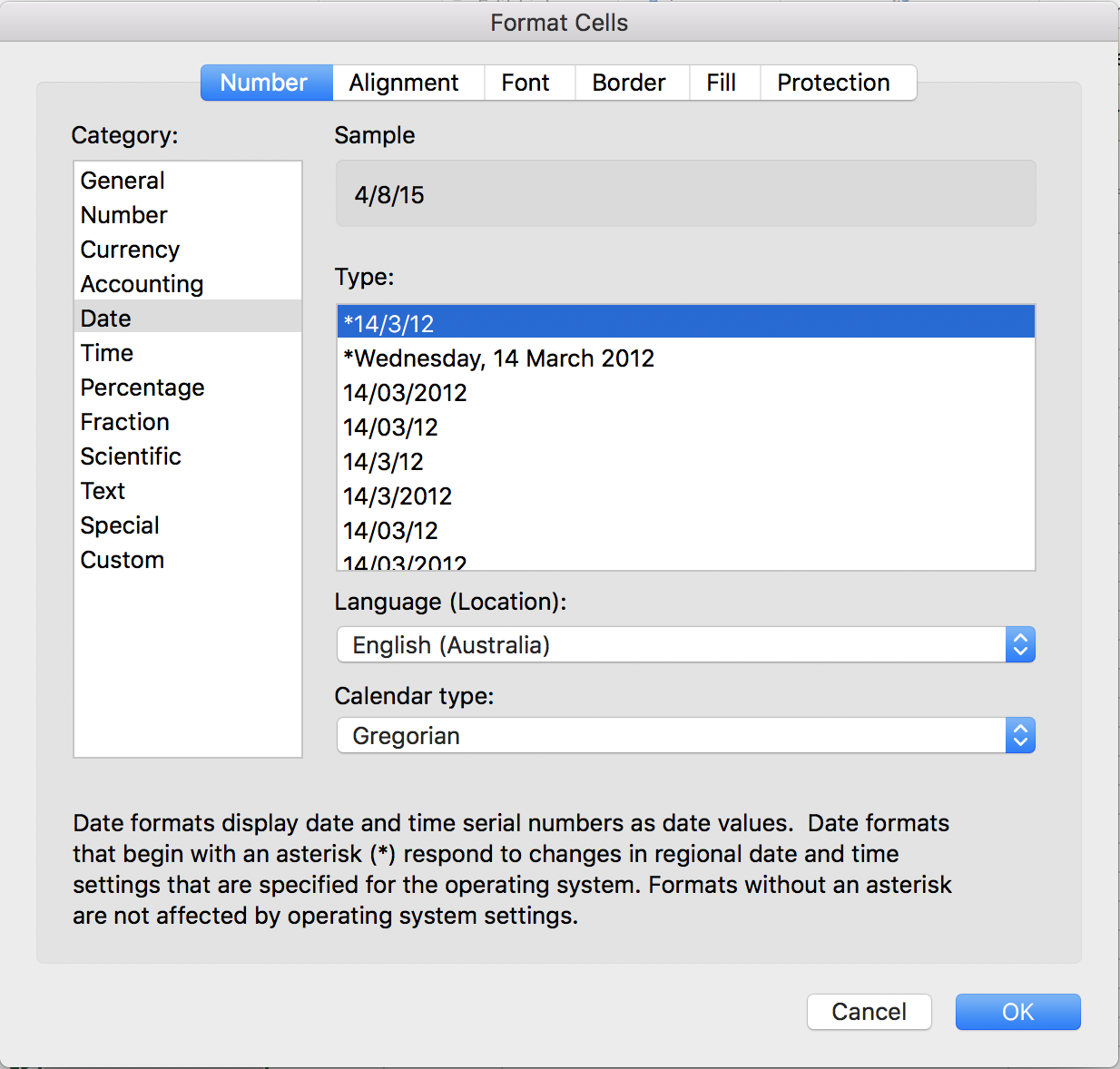Choose the Fraction category

click(125, 422)
